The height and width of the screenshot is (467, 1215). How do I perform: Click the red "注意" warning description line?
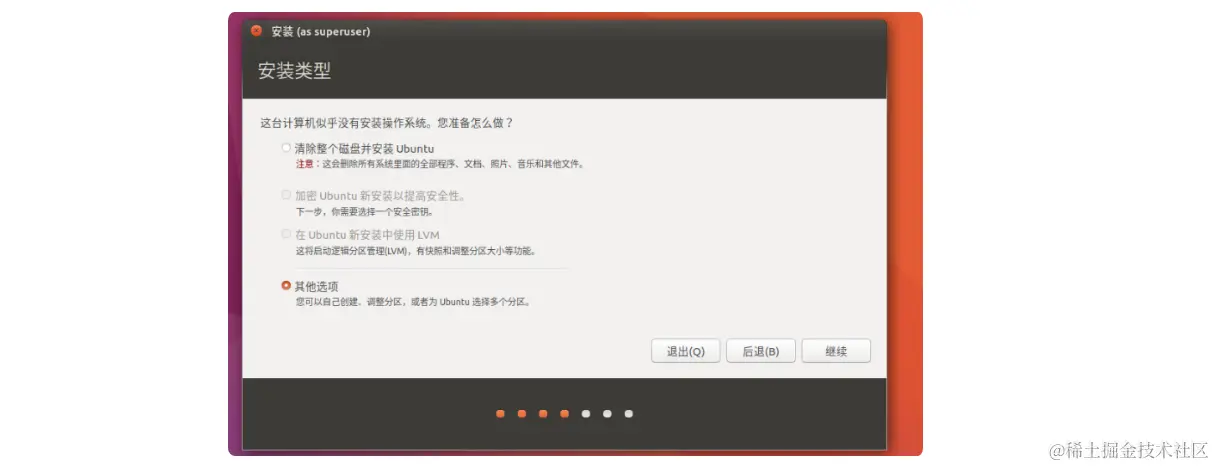[439, 163]
